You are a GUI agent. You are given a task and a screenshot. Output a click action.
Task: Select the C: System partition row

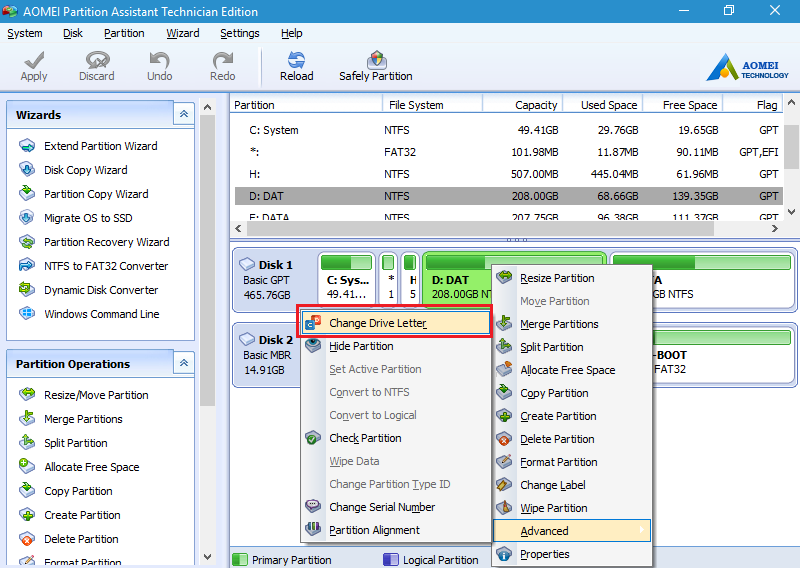tap(509, 130)
